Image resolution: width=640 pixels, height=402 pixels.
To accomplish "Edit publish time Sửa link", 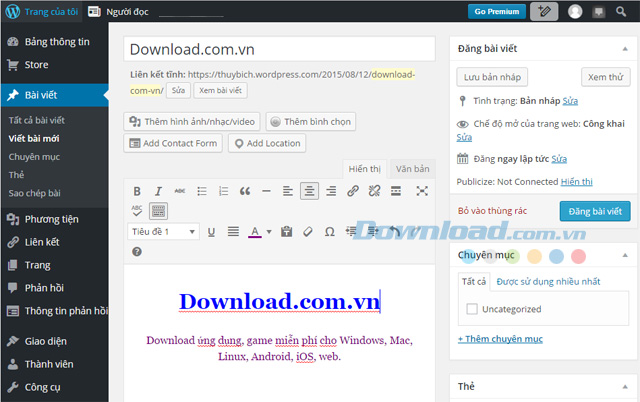I will (x=559, y=159).
